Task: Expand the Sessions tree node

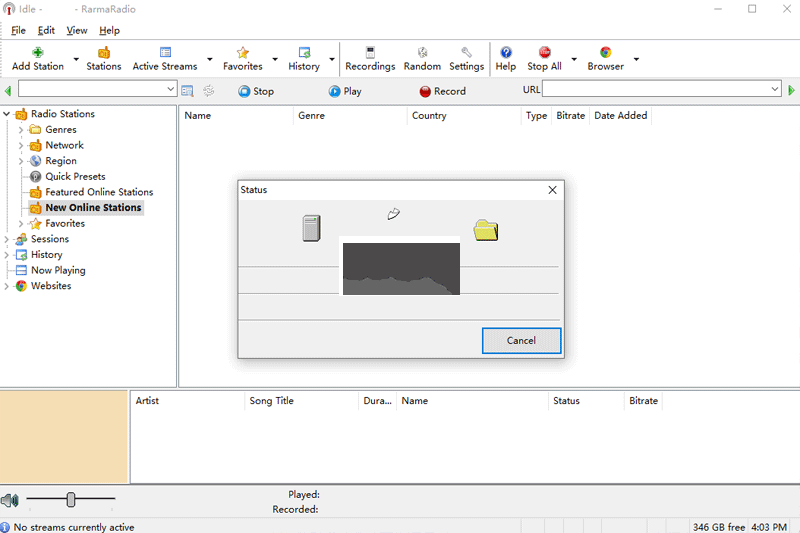Action: 7,239
